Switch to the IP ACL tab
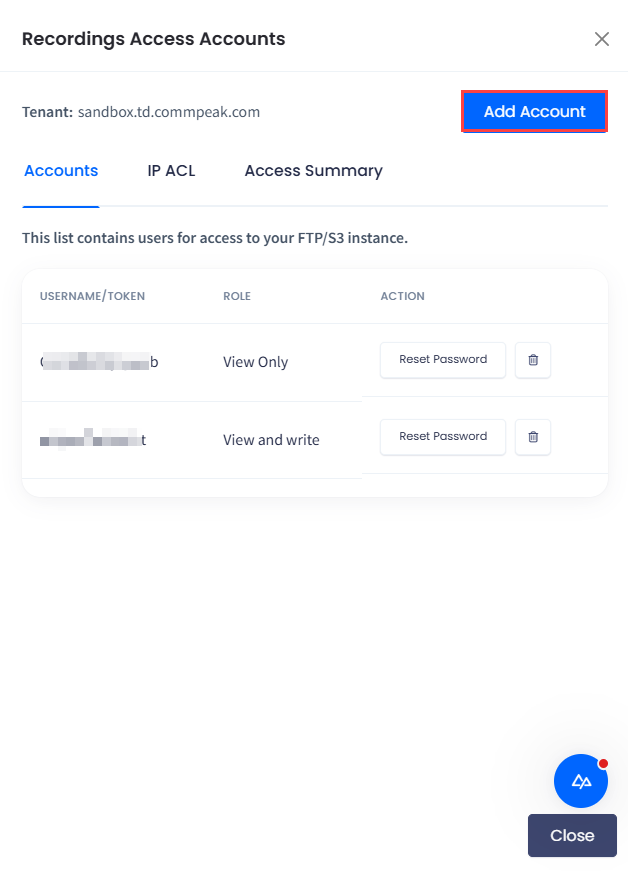This screenshot has height=871, width=628. (x=171, y=171)
